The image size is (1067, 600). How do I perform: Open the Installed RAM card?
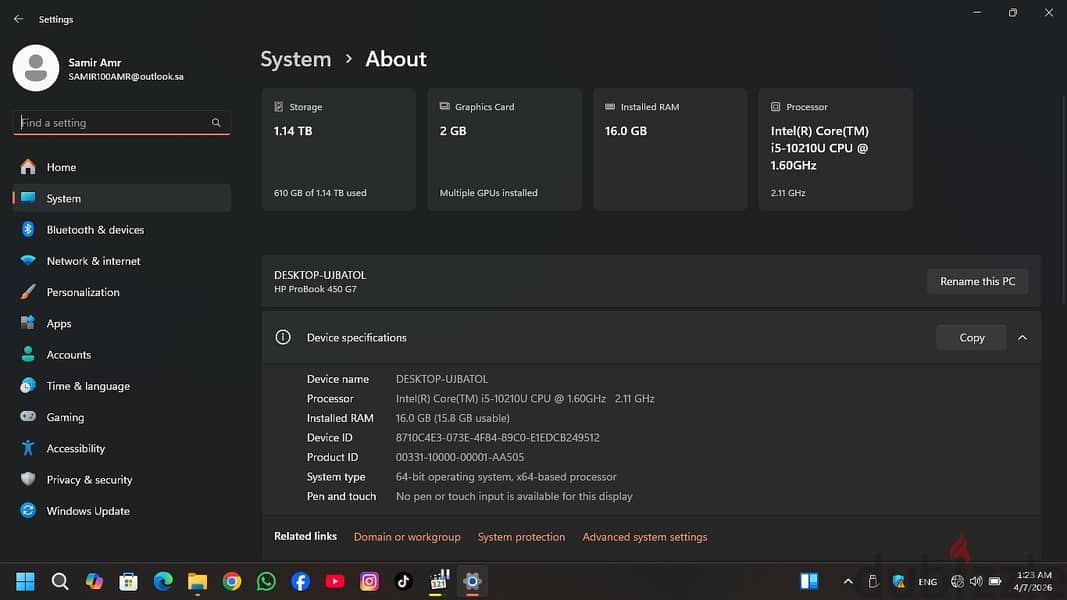click(x=670, y=149)
